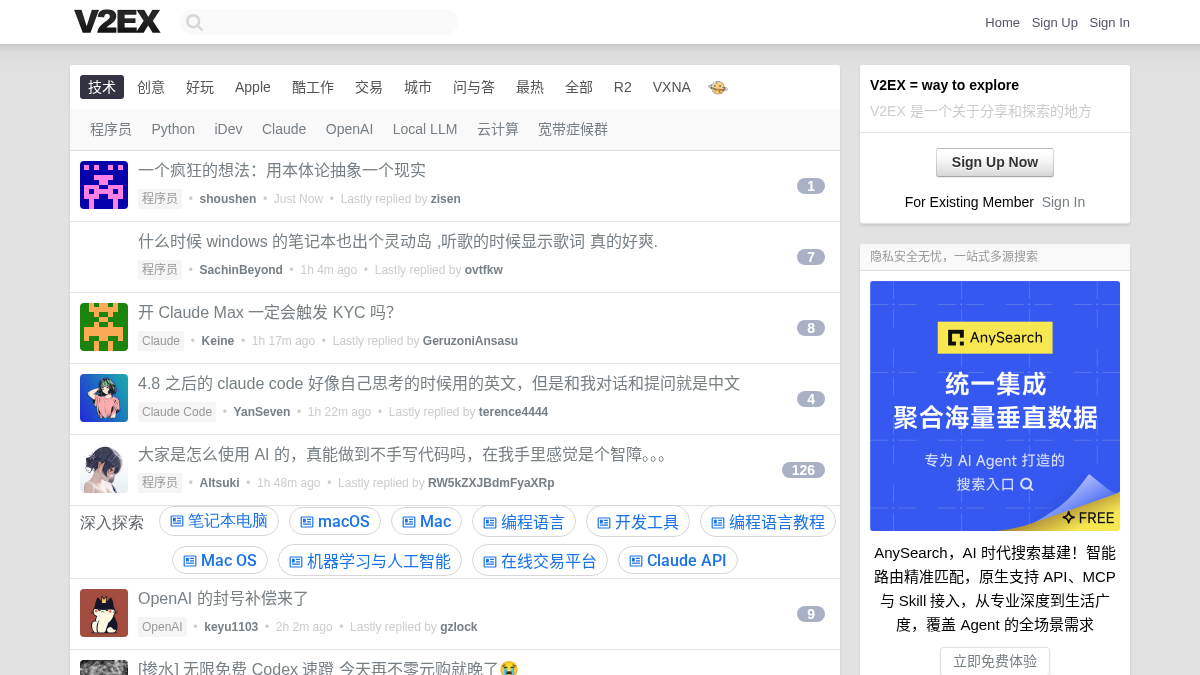
Task: Click the Mac OS explore chip
Action: (220, 560)
